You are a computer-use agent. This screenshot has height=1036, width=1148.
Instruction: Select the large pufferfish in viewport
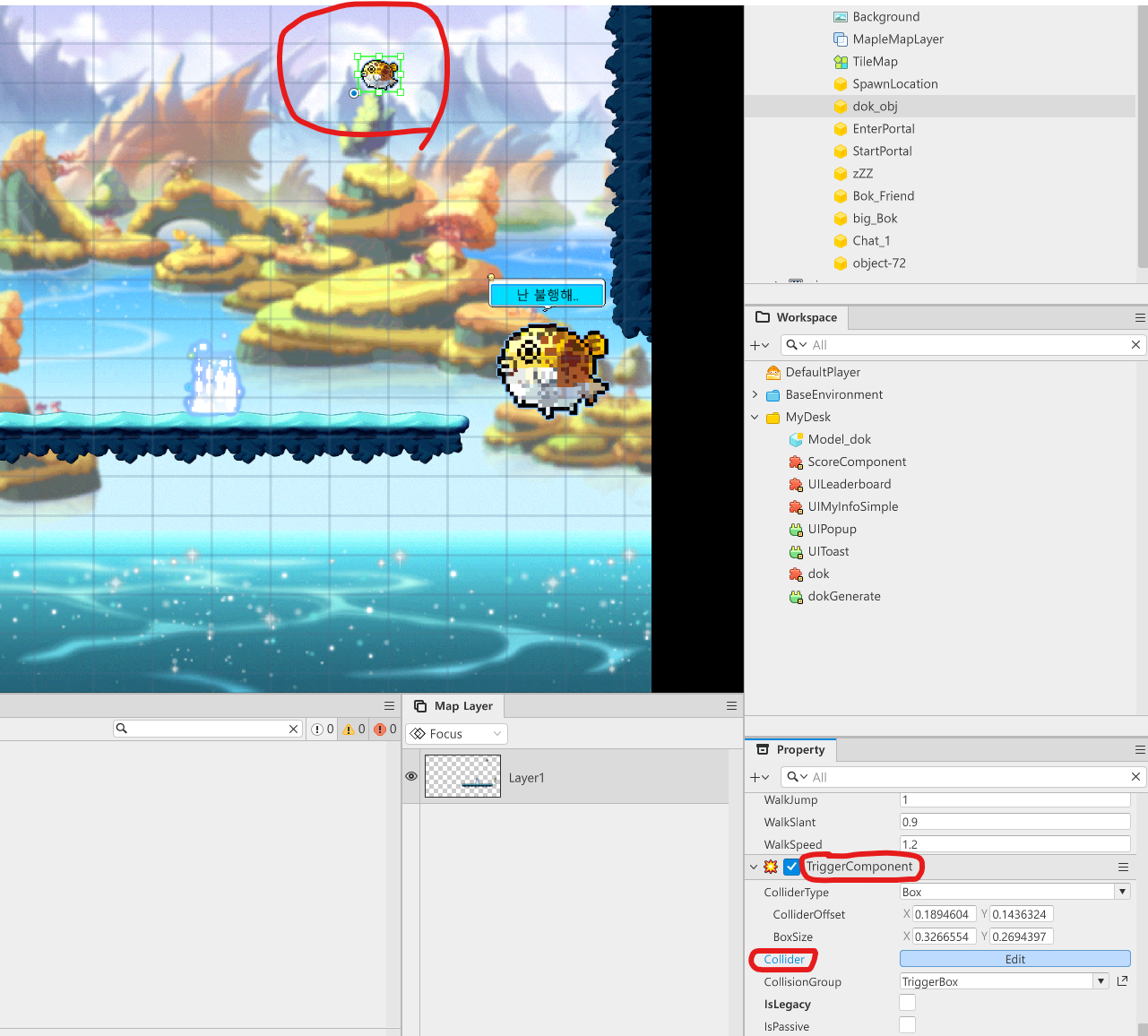pos(553,370)
